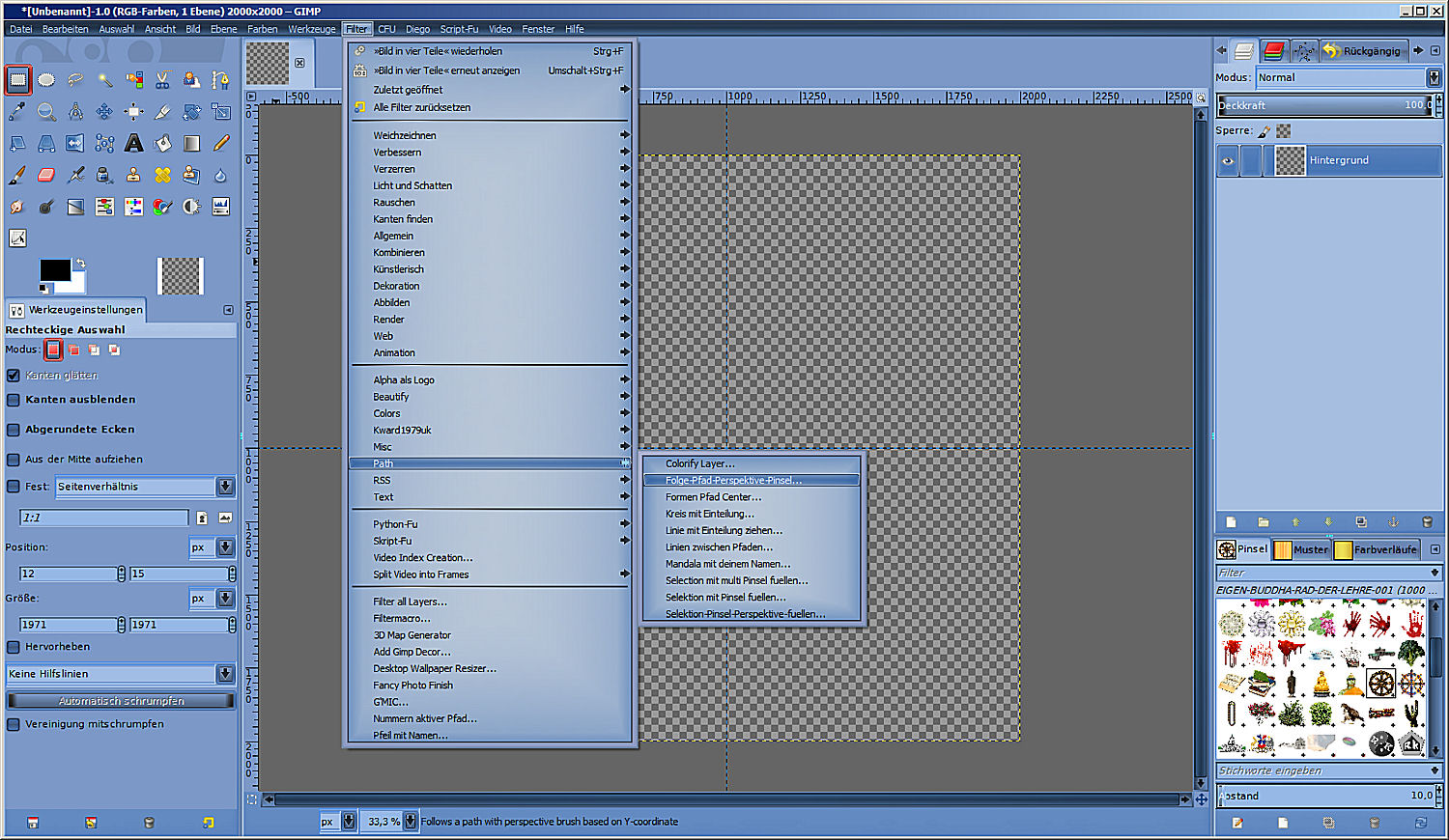Hide the Hintergrund layer eye icon
Image resolution: width=1449 pixels, height=840 pixels.
[x=1228, y=161]
